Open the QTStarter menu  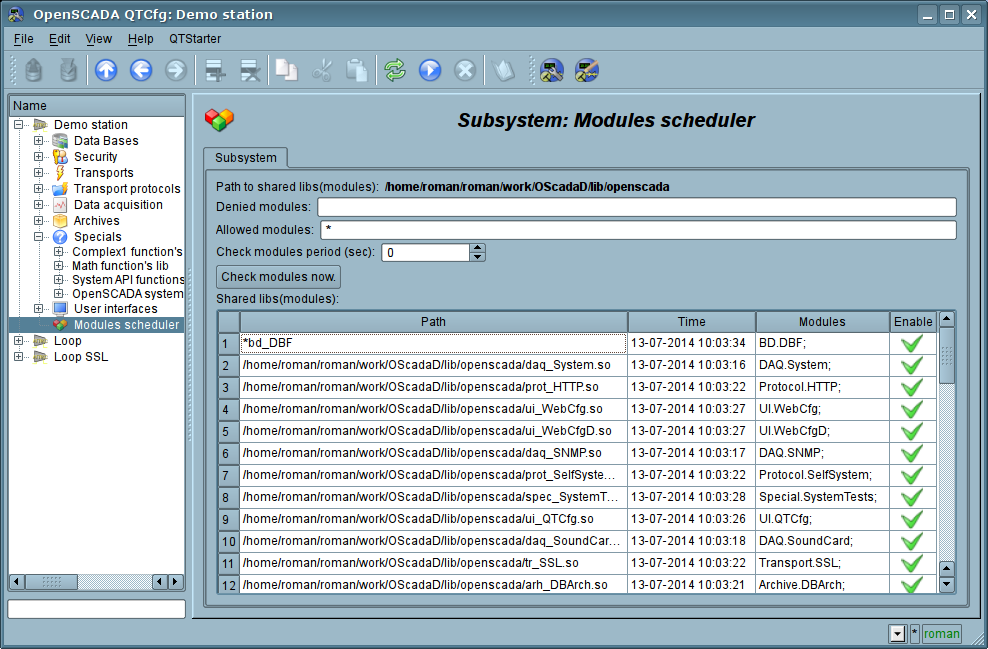point(195,39)
